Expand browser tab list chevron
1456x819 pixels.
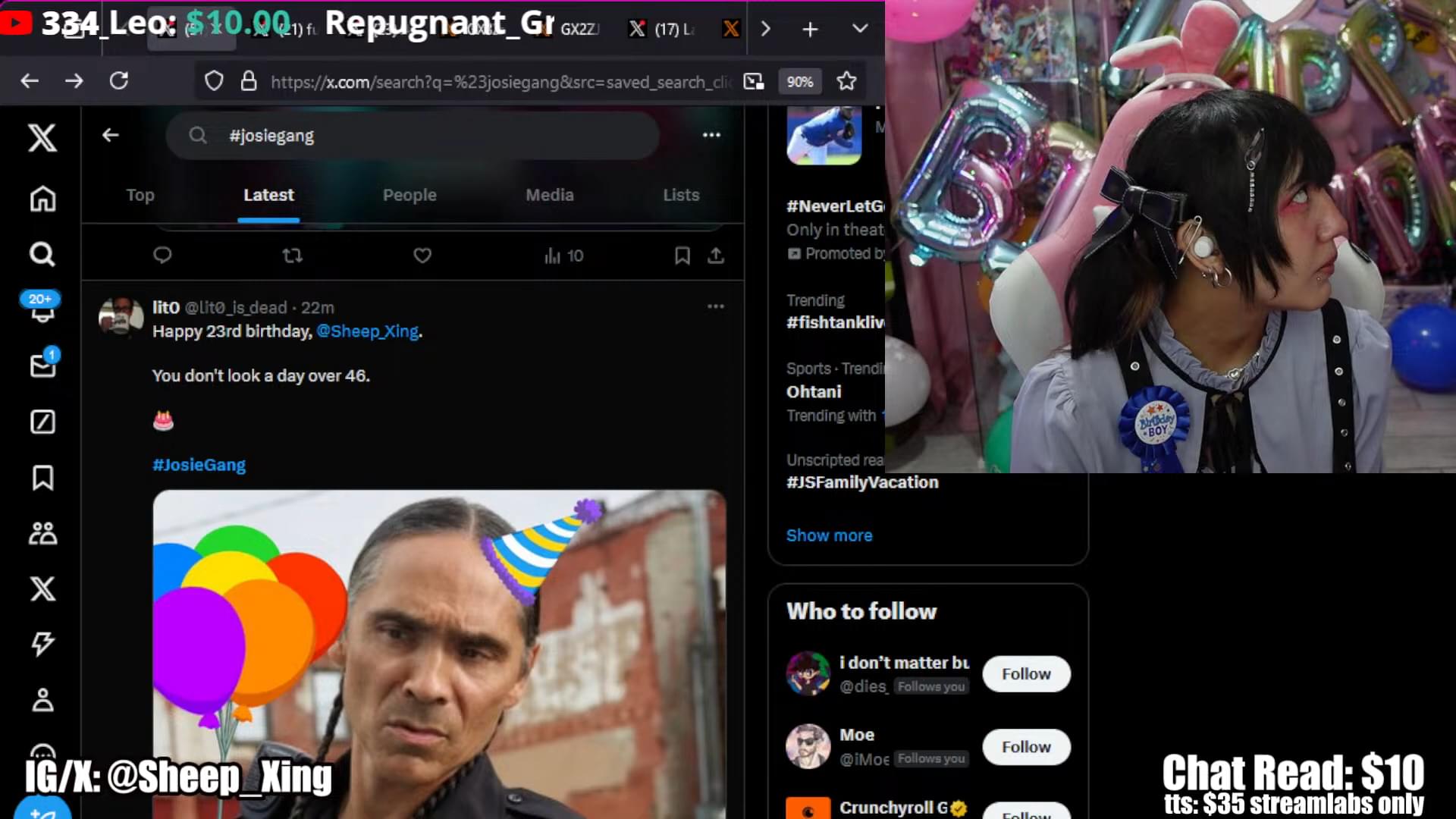point(859,29)
